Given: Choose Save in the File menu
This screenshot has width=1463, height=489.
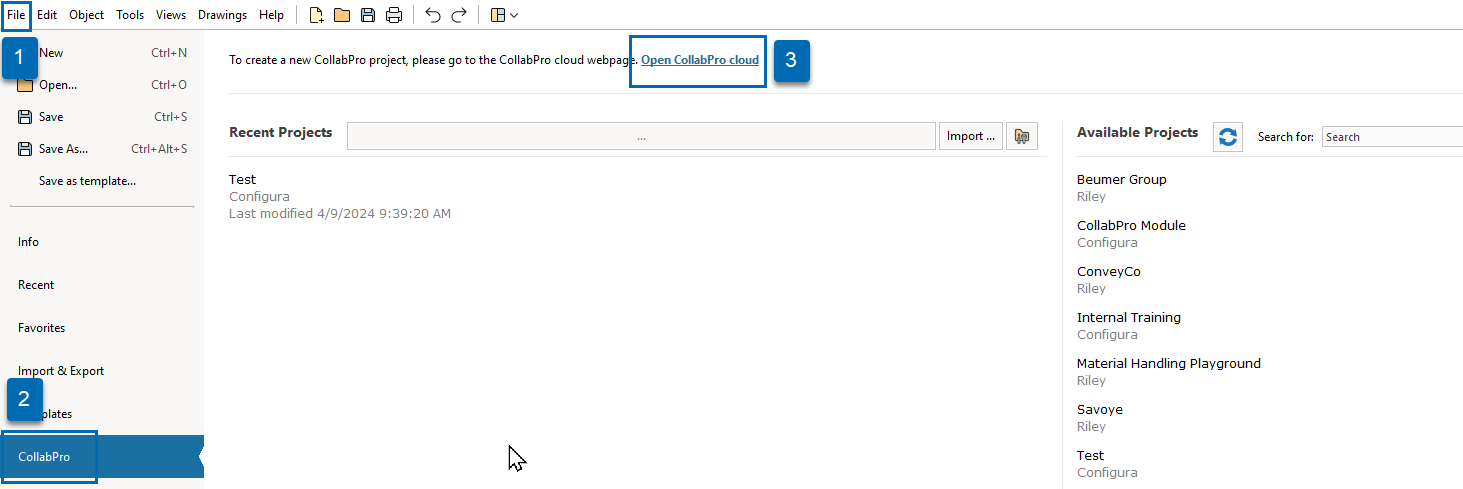Looking at the screenshot, I should point(102,117).
